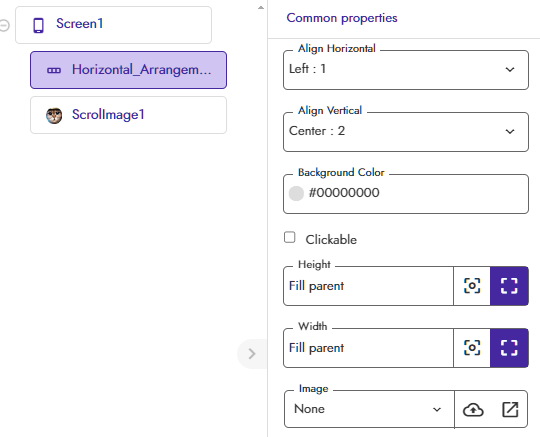Screen dimensions: 540x437
Task: Click the Horizontal_Arrangement component icon
Action: (x=54, y=70)
